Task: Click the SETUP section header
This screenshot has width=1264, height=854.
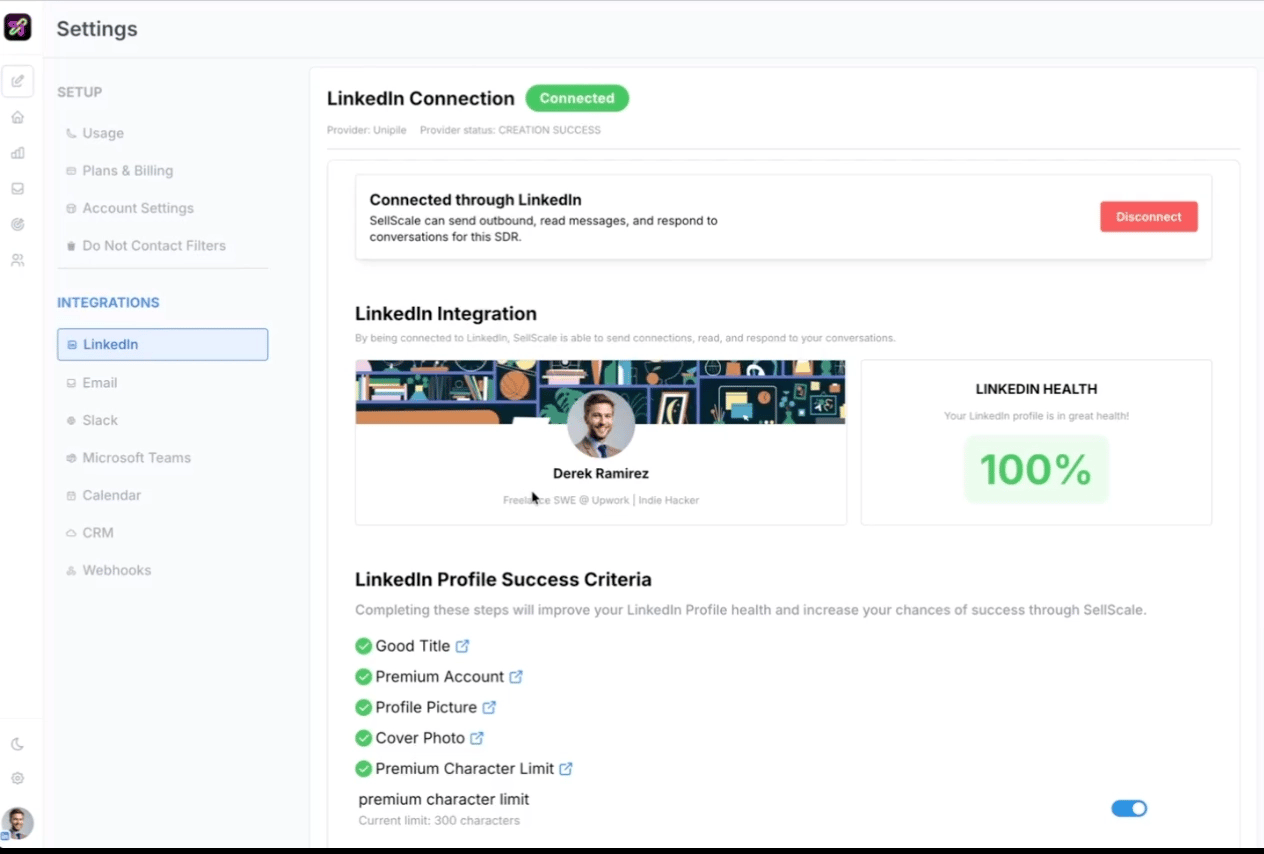Action: tap(80, 92)
